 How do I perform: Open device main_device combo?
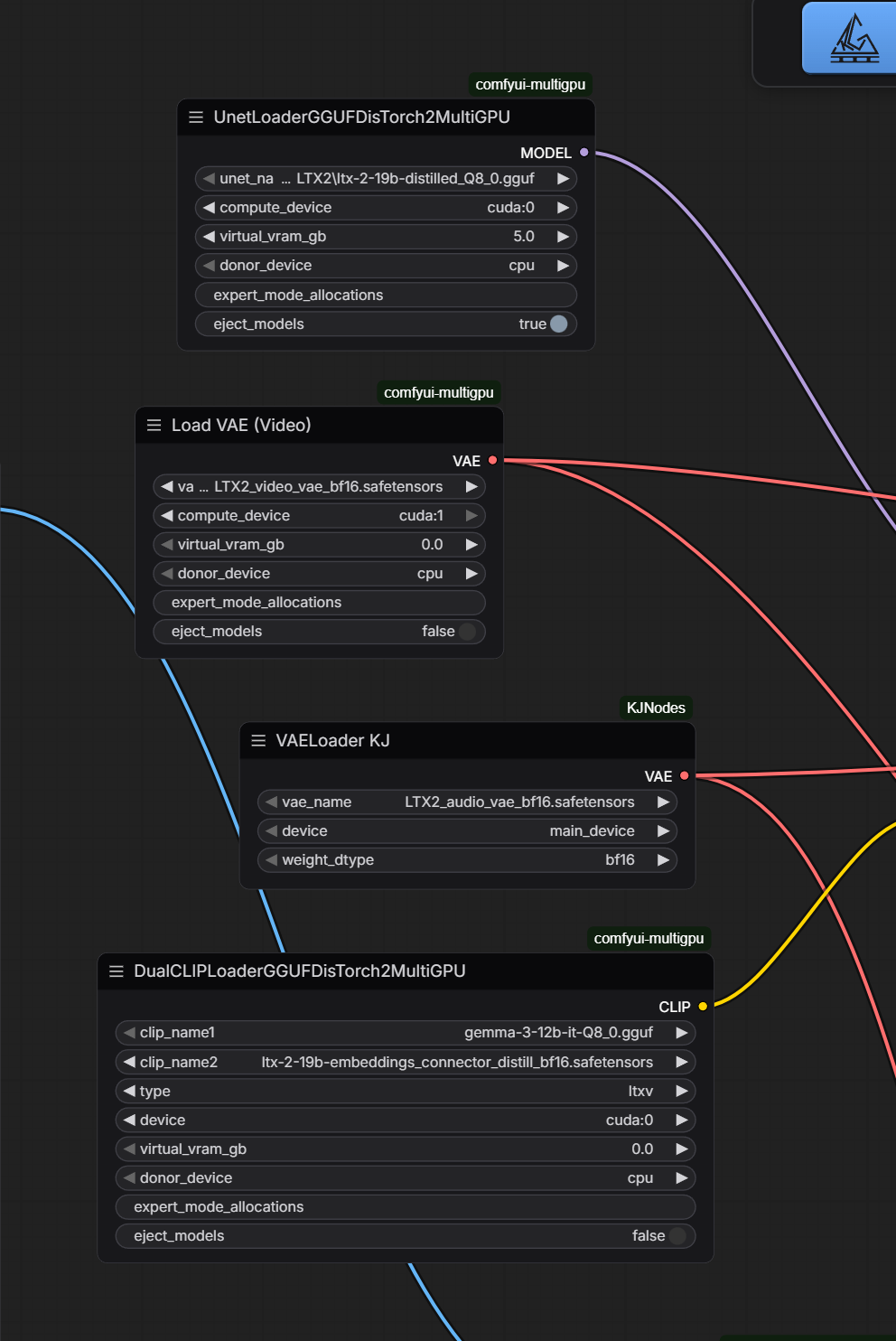pos(467,831)
